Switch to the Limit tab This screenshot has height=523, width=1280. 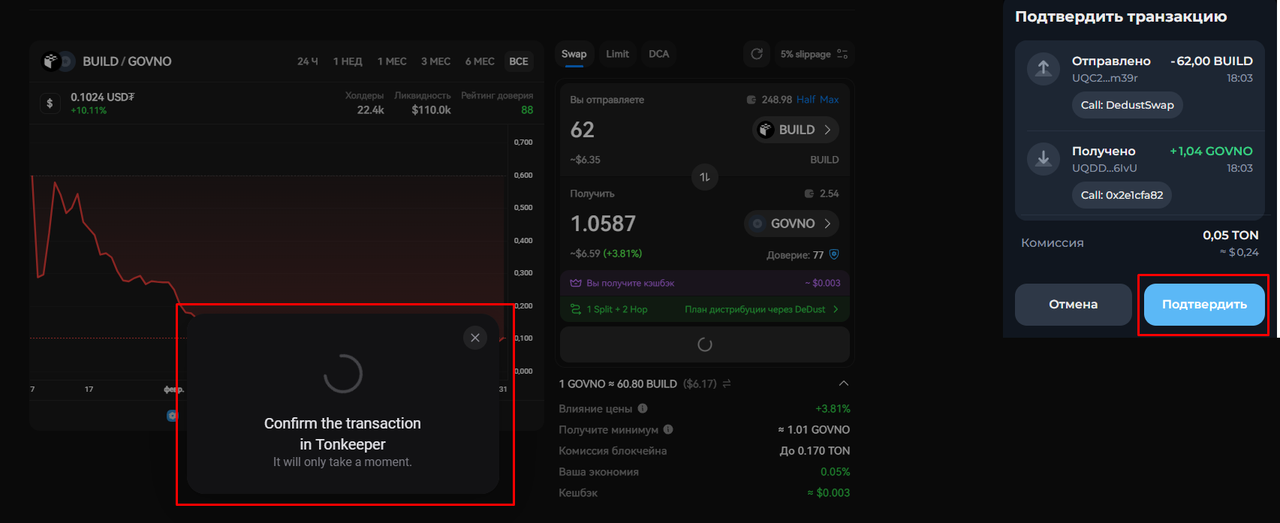(618, 54)
